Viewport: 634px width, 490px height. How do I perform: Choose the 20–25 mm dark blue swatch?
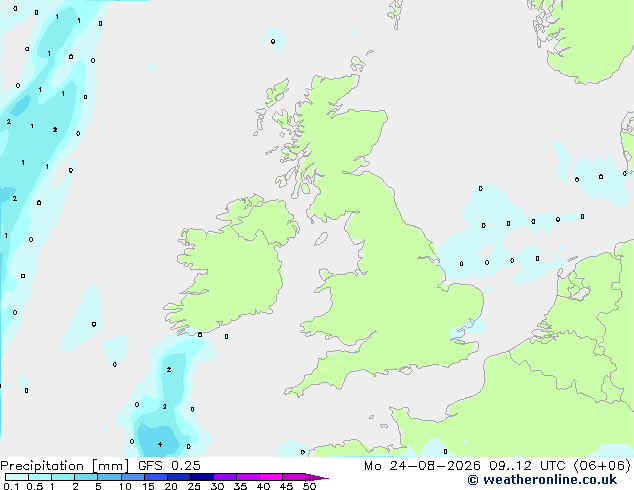[179, 477]
